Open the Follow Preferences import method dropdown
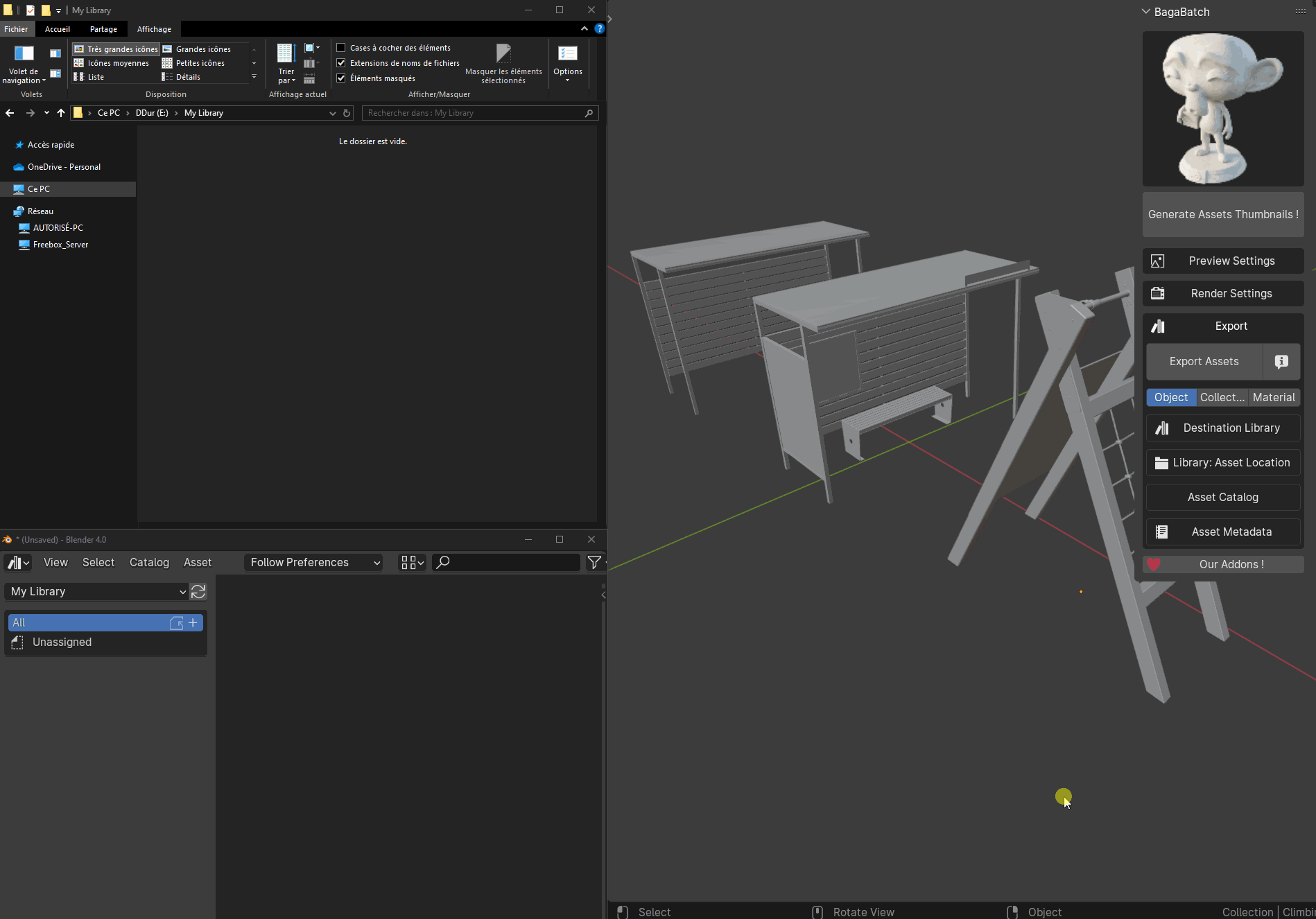 pos(314,563)
